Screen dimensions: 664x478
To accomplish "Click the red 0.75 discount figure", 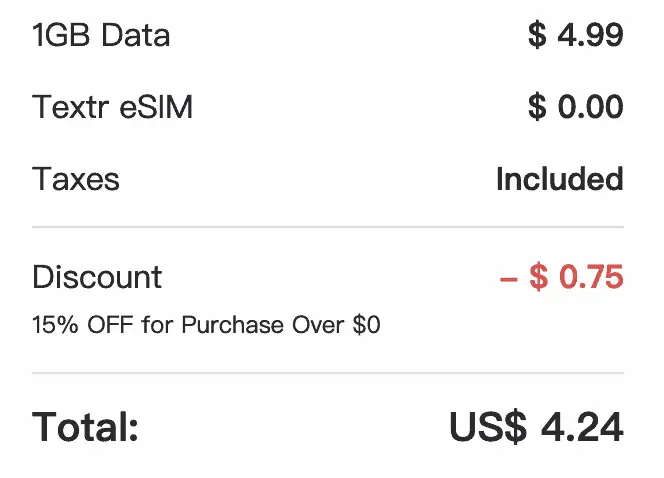I will tap(591, 276).
